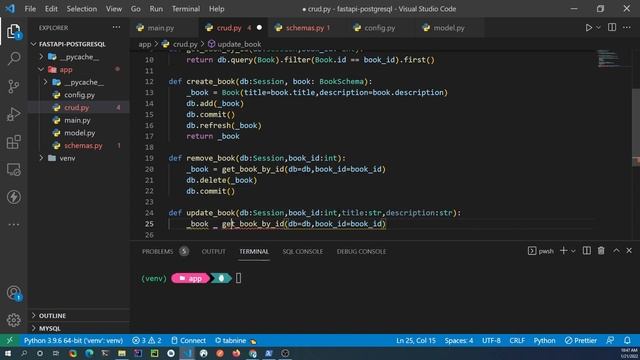Screen dimensions: 640x360
Task: Open the run button dropdown arrow
Action: (x=598, y=27)
